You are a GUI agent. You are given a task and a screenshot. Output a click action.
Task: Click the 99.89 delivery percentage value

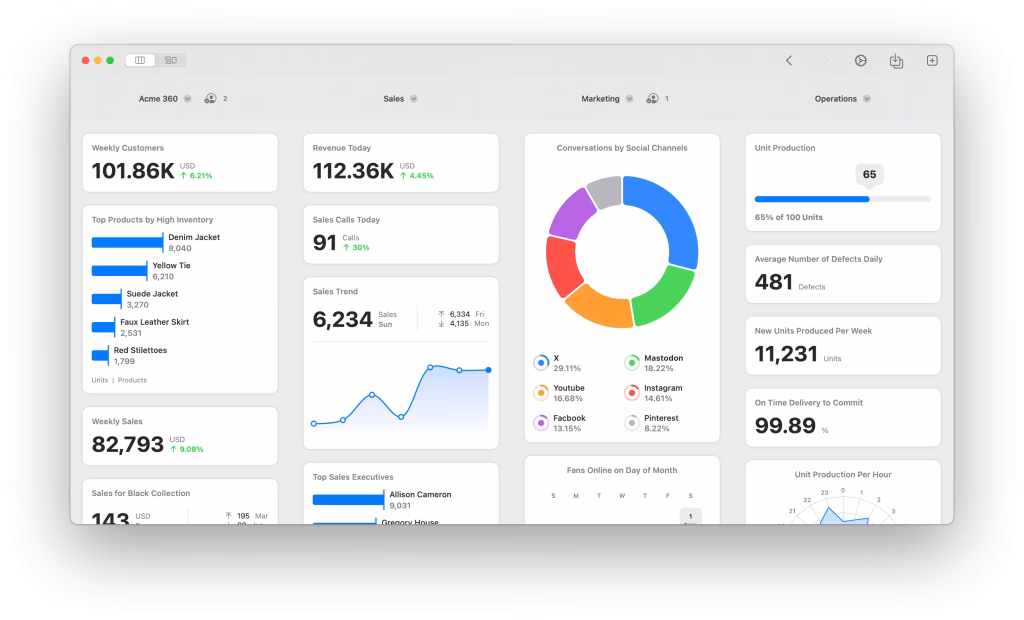click(x=785, y=426)
